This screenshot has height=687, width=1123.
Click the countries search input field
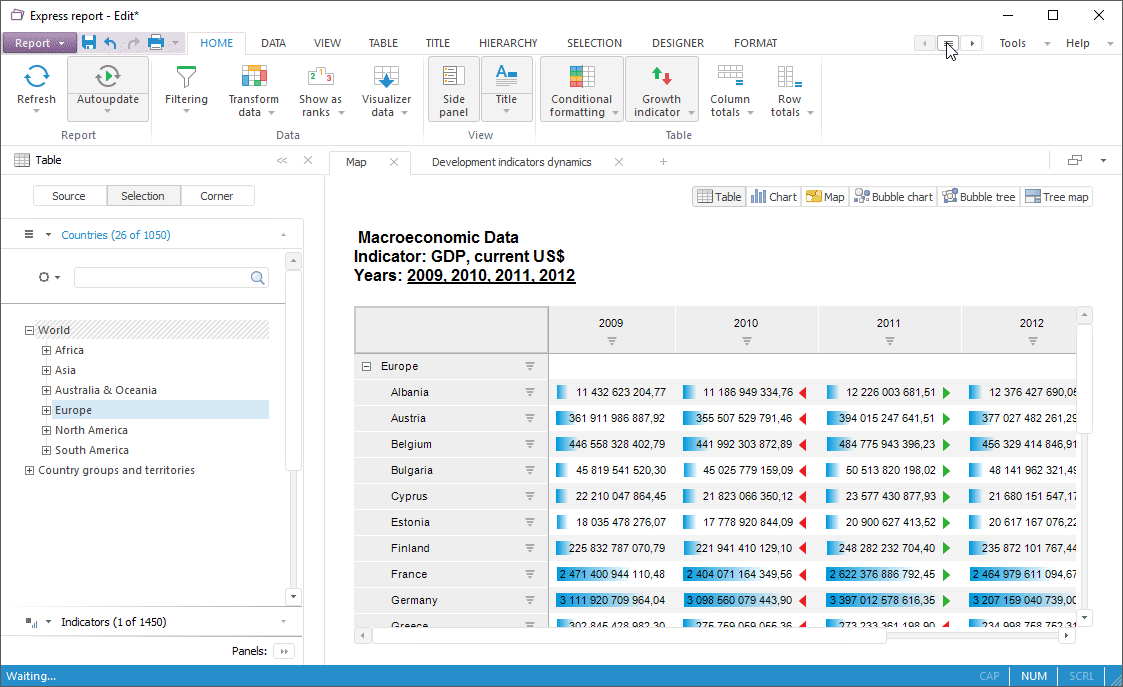tap(162, 278)
